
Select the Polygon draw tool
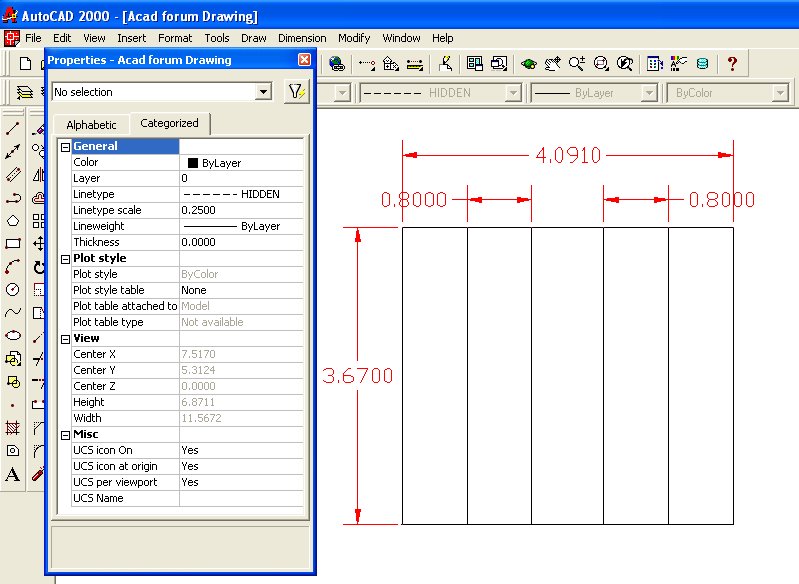tap(13, 221)
